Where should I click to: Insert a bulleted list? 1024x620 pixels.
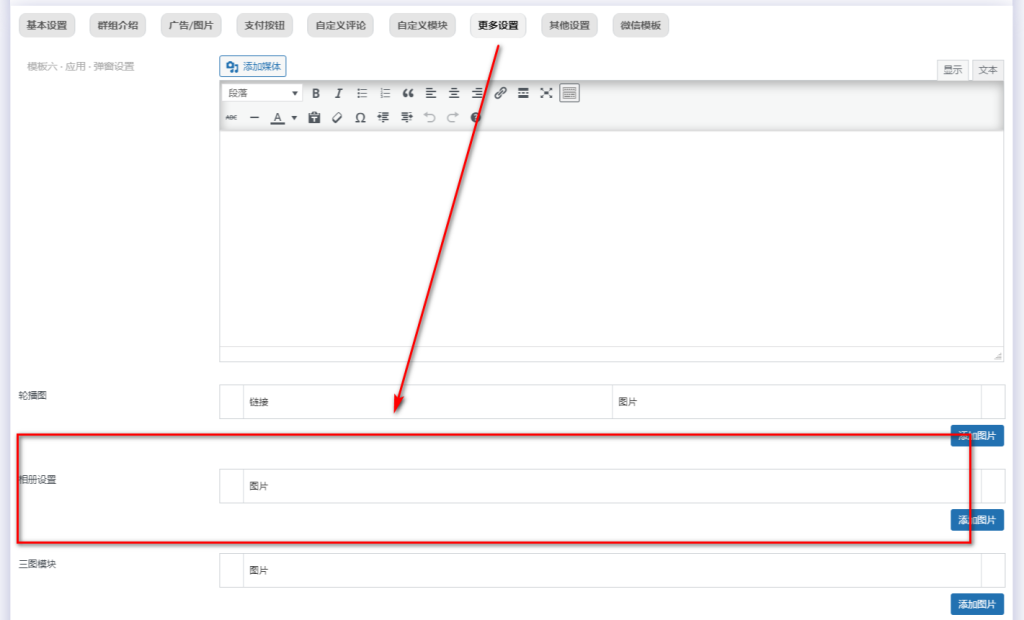click(x=362, y=93)
